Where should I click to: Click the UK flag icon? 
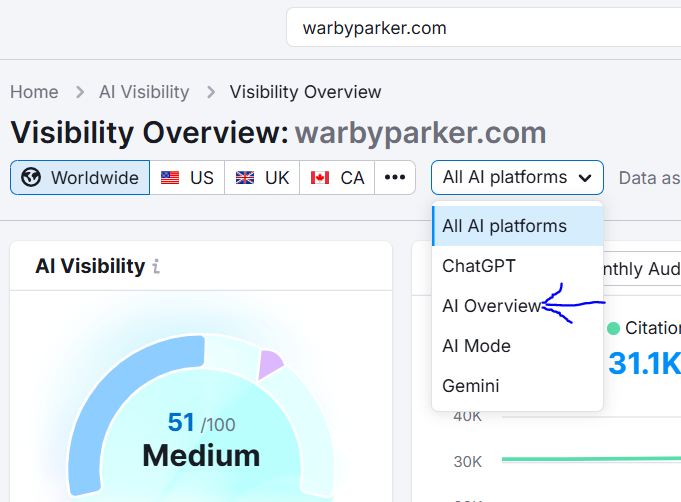tap(245, 178)
